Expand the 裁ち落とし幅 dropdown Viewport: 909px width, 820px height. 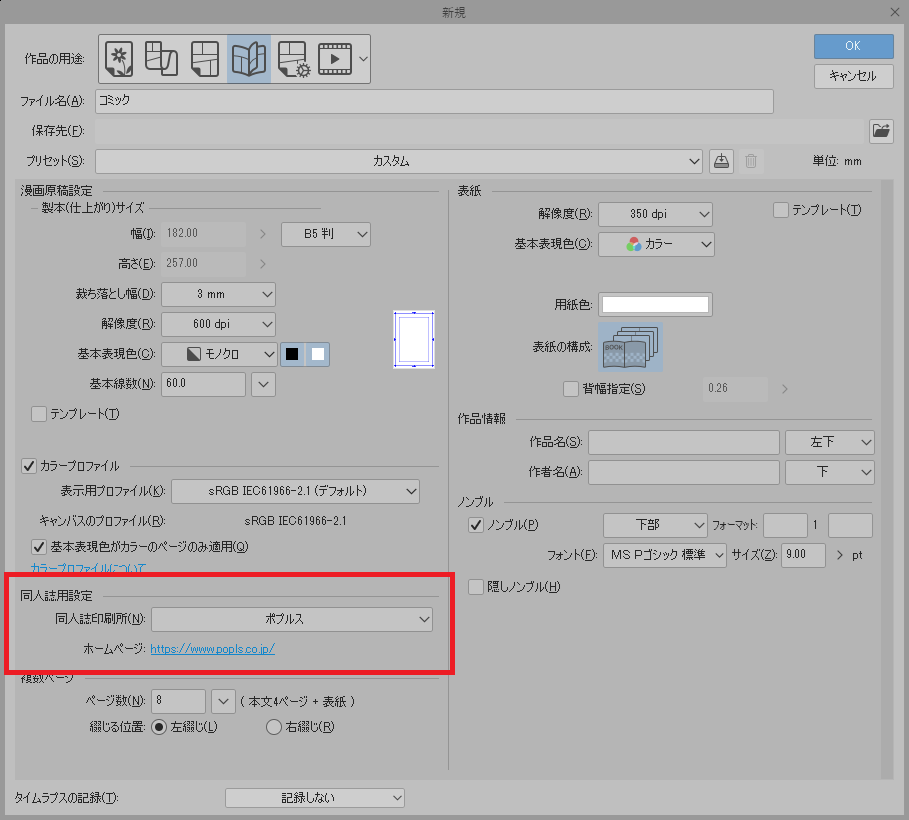(218, 294)
